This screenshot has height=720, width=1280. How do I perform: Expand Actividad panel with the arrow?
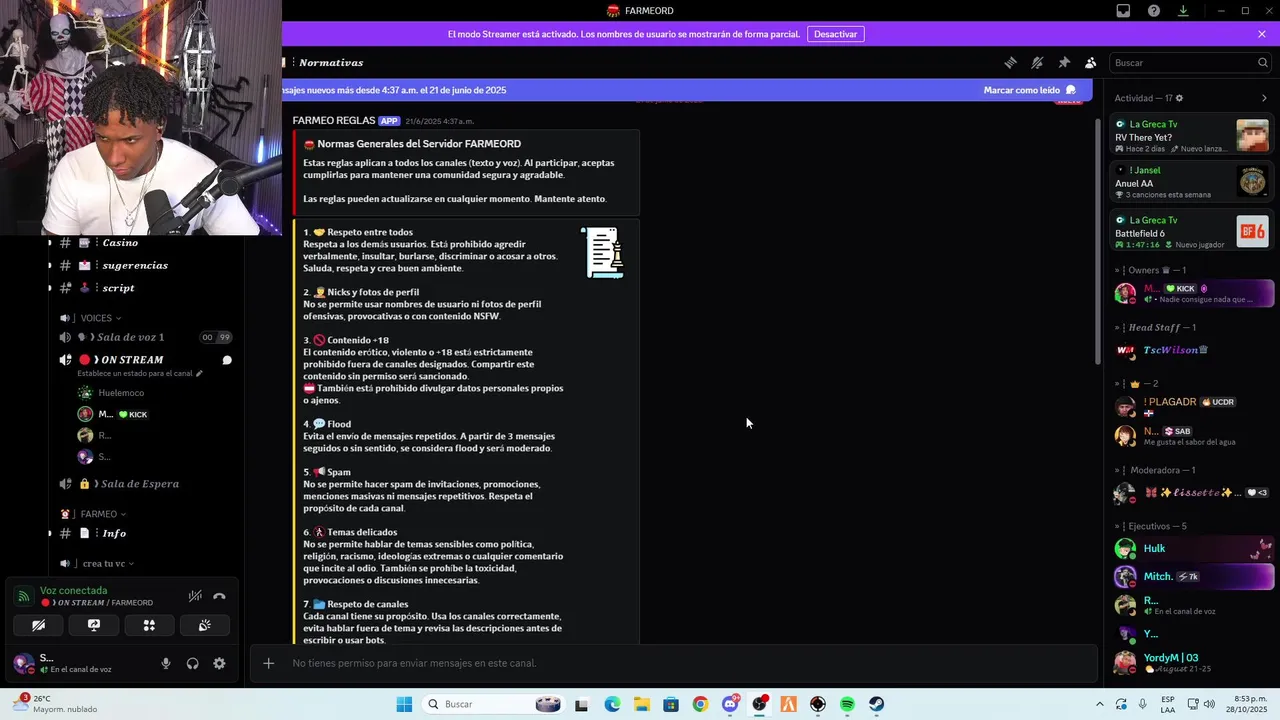pos(1264,98)
